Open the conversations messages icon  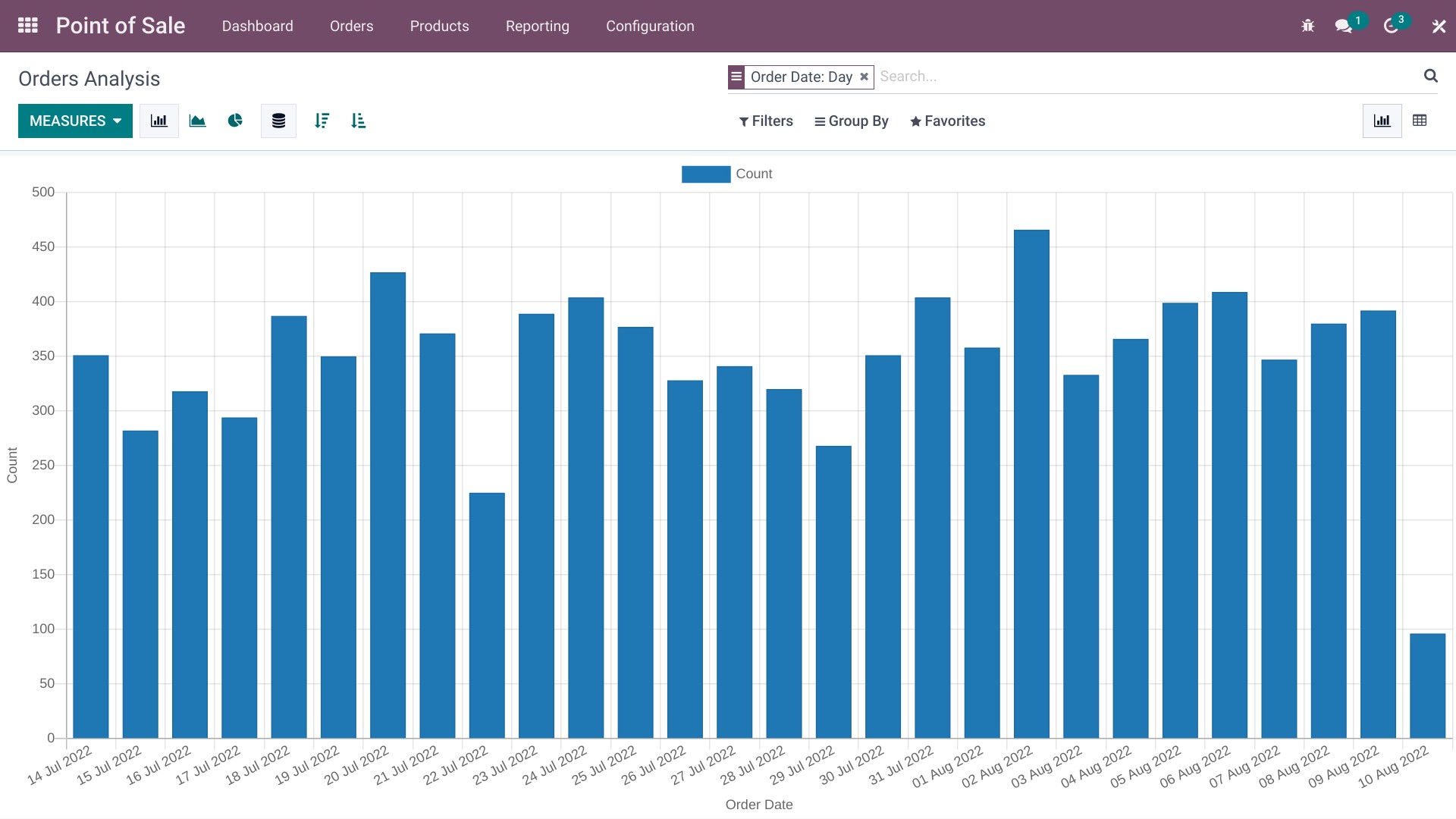pyautogui.click(x=1343, y=26)
